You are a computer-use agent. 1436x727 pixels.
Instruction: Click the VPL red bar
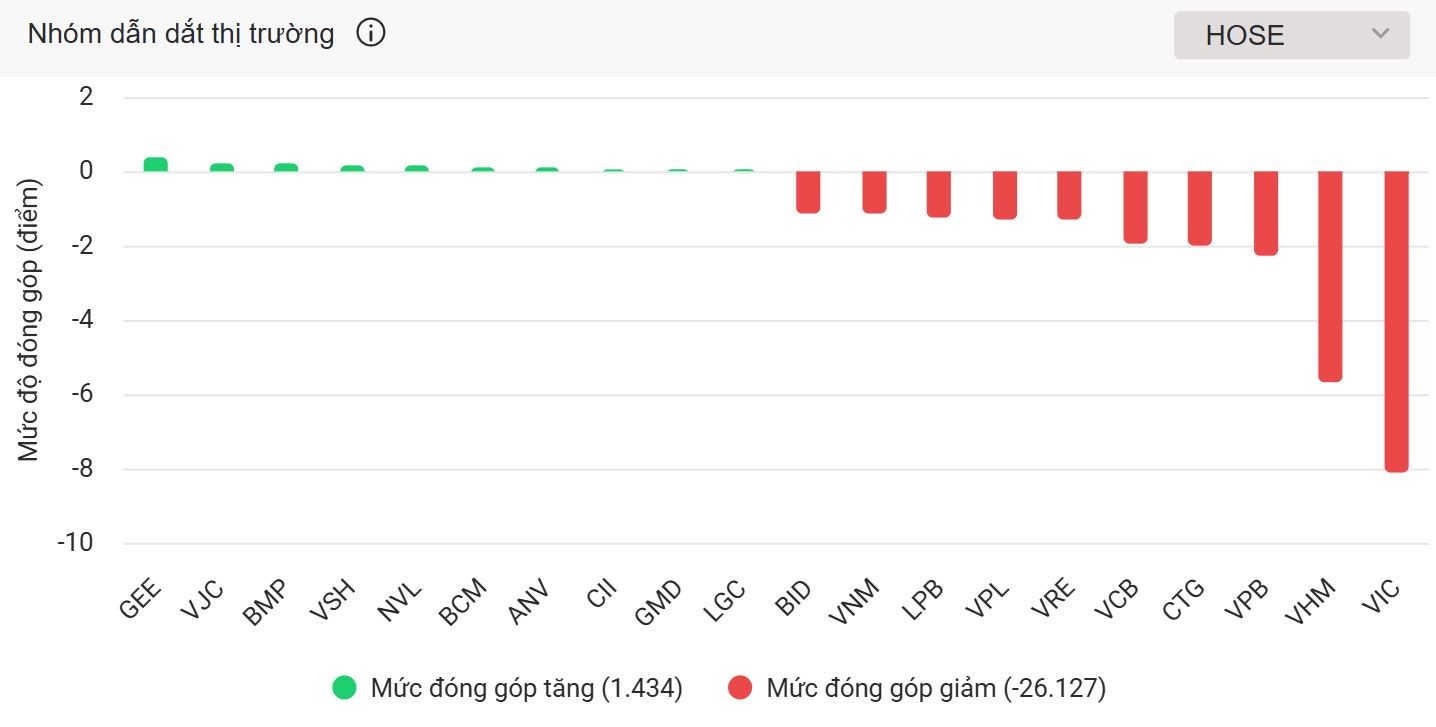click(x=1004, y=195)
